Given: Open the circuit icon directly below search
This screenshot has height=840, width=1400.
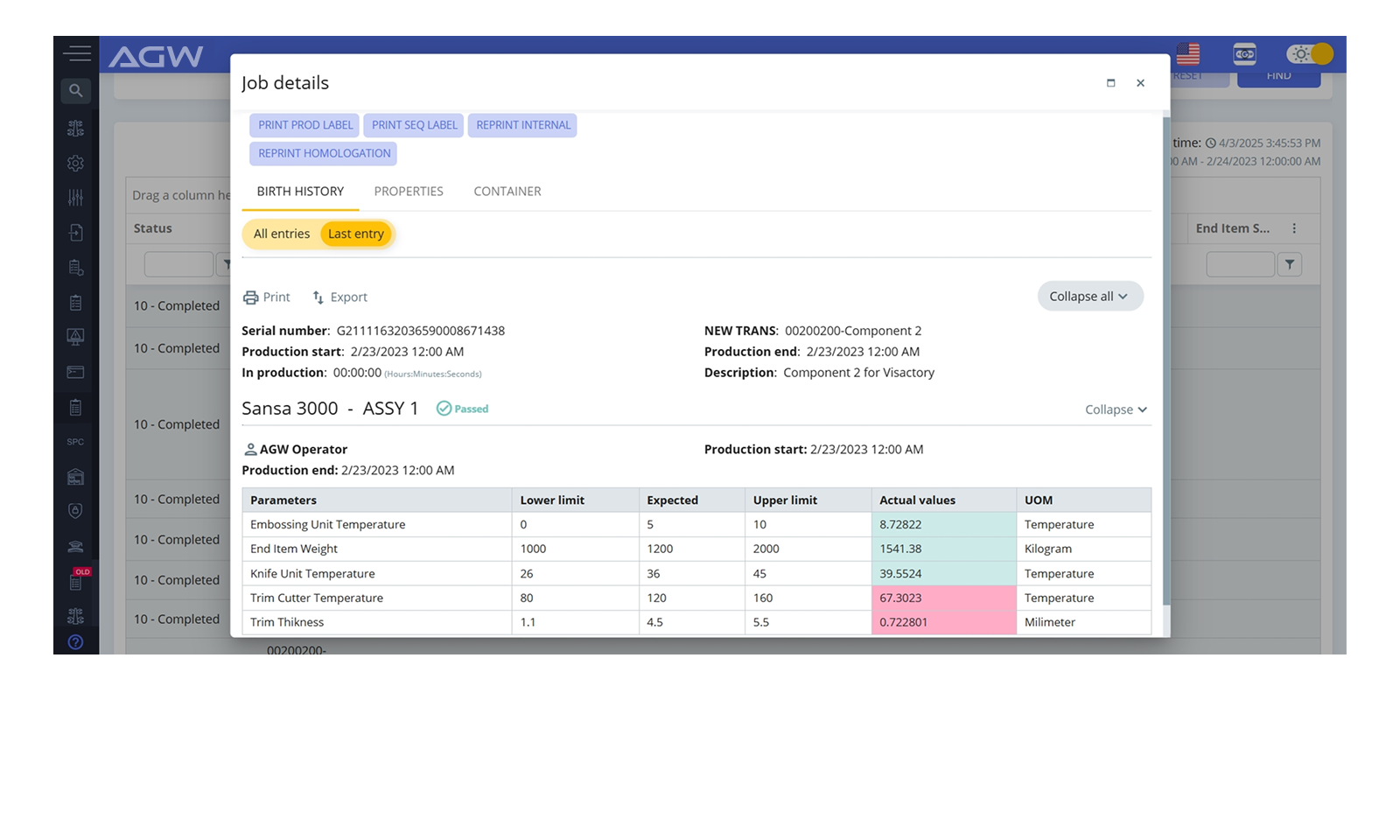Looking at the screenshot, I should (x=76, y=128).
